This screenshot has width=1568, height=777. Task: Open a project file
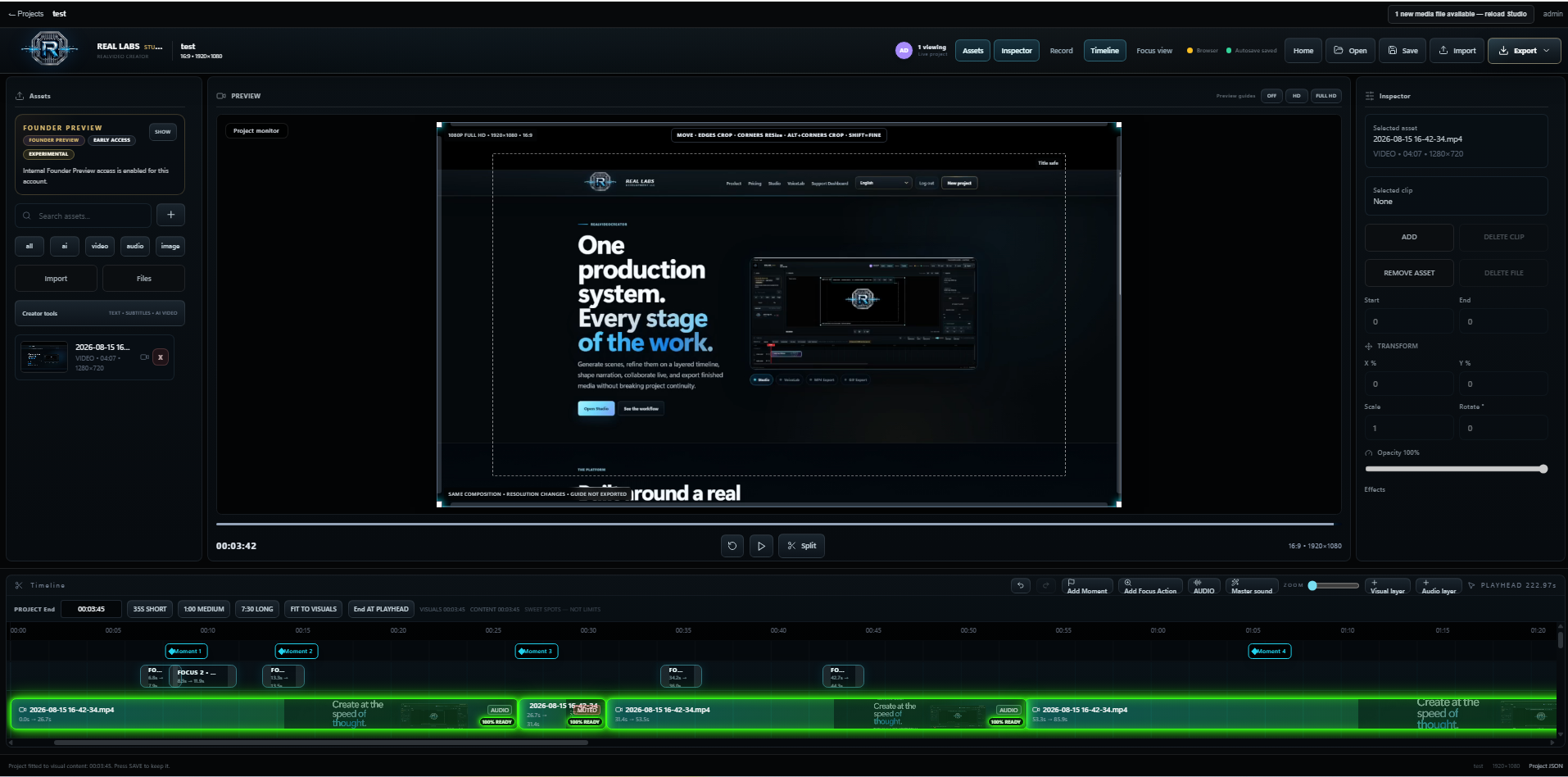(1350, 51)
